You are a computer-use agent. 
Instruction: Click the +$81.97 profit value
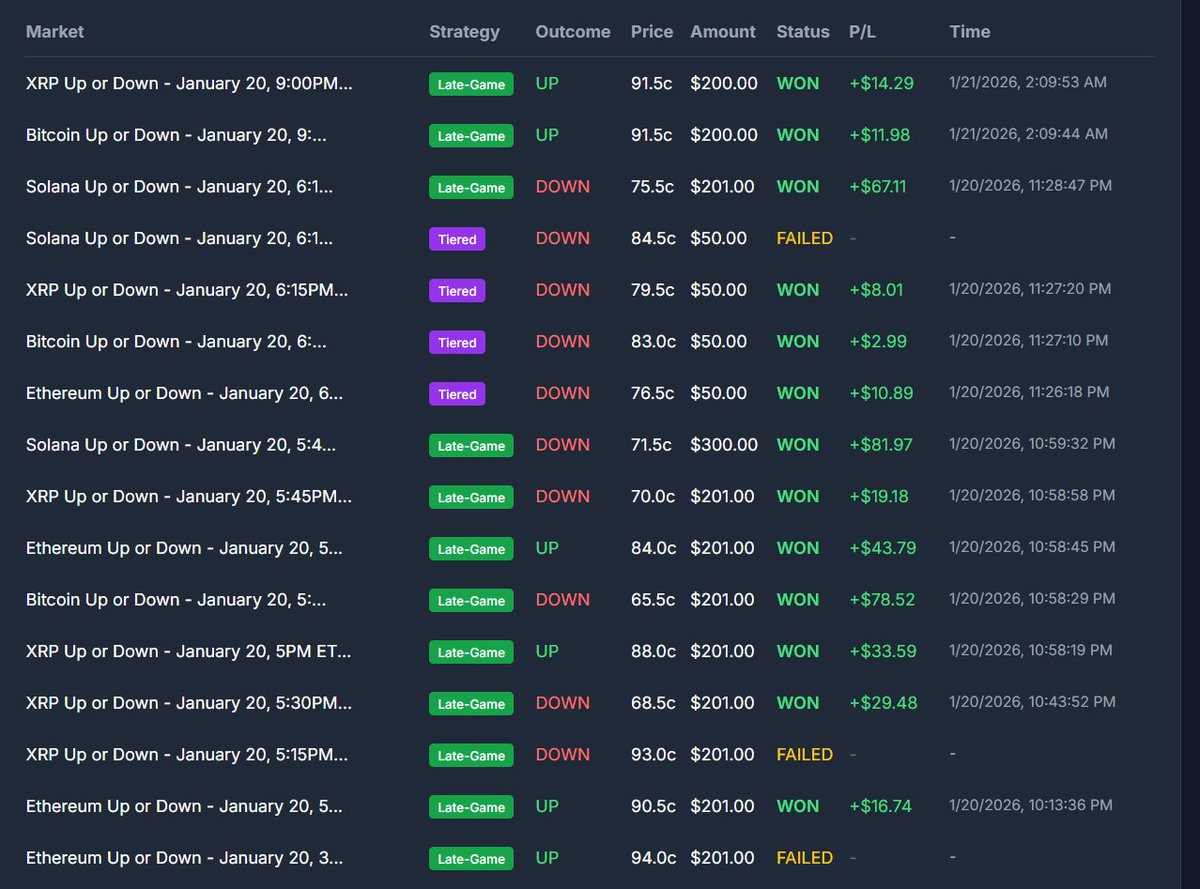(x=881, y=444)
